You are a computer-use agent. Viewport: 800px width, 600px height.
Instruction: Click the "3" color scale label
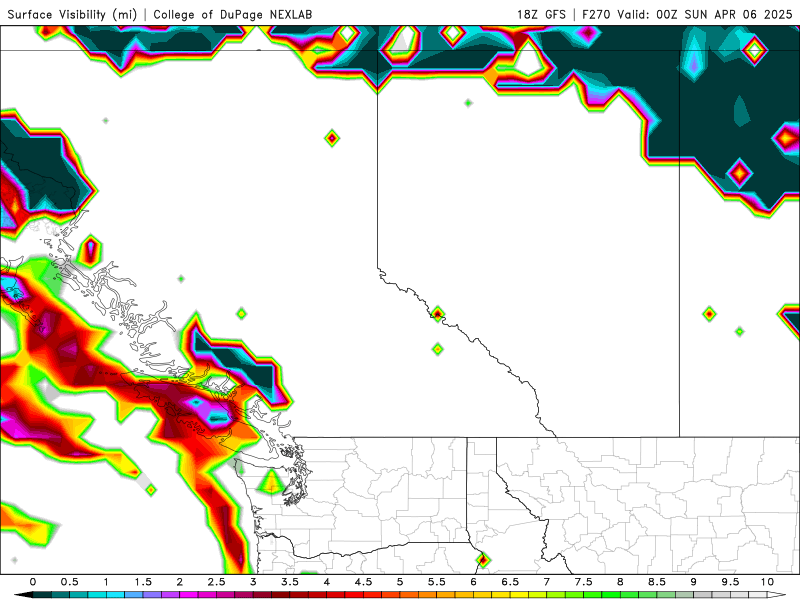pyautogui.click(x=253, y=582)
